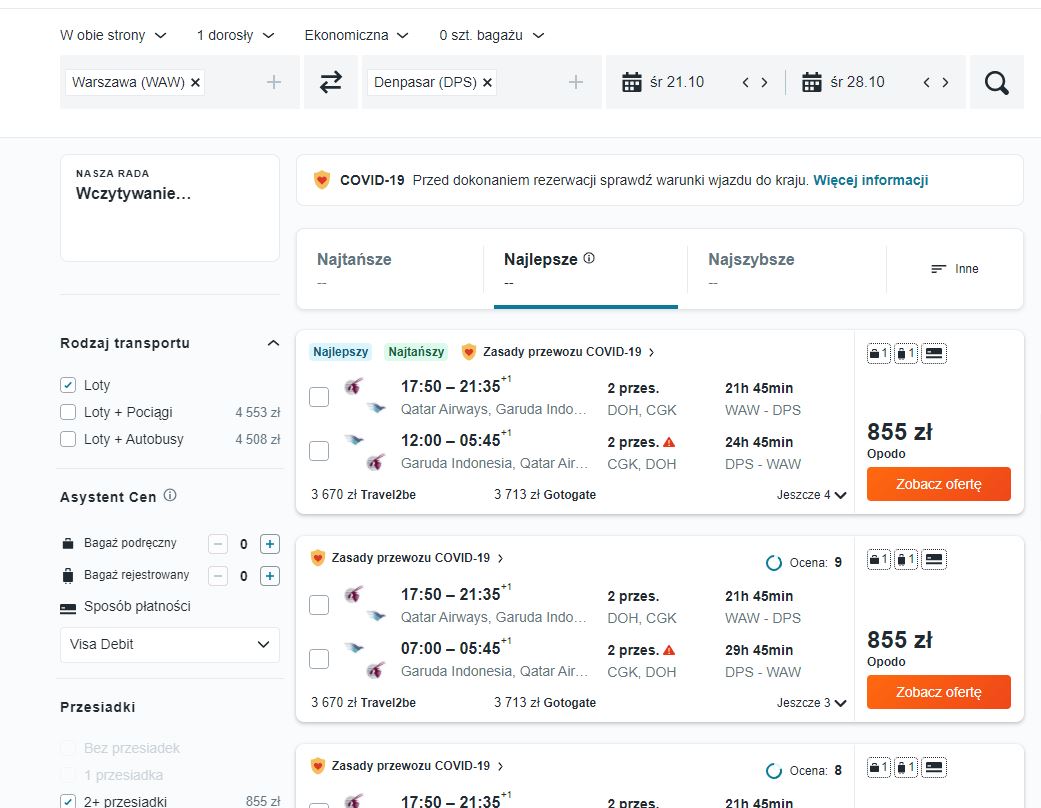The height and width of the screenshot is (808, 1041).
Task: Open Inne sorting options
Action: pyautogui.click(x=955, y=269)
